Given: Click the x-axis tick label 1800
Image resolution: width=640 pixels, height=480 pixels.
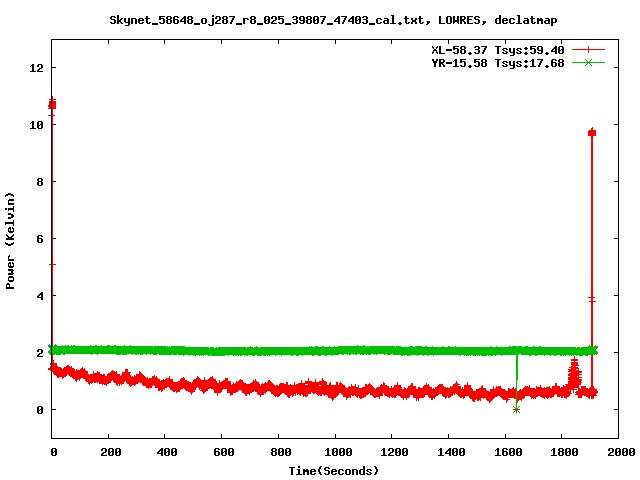Looking at the screenshot, I should (x=564, y=452).
